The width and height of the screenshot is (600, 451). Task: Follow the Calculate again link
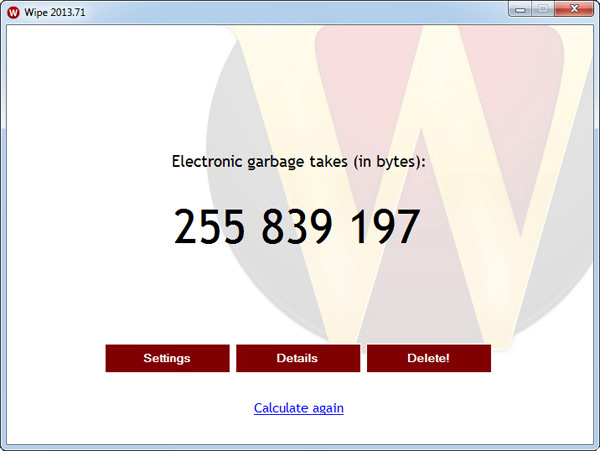pyautogui.click(x=298, y=408)
